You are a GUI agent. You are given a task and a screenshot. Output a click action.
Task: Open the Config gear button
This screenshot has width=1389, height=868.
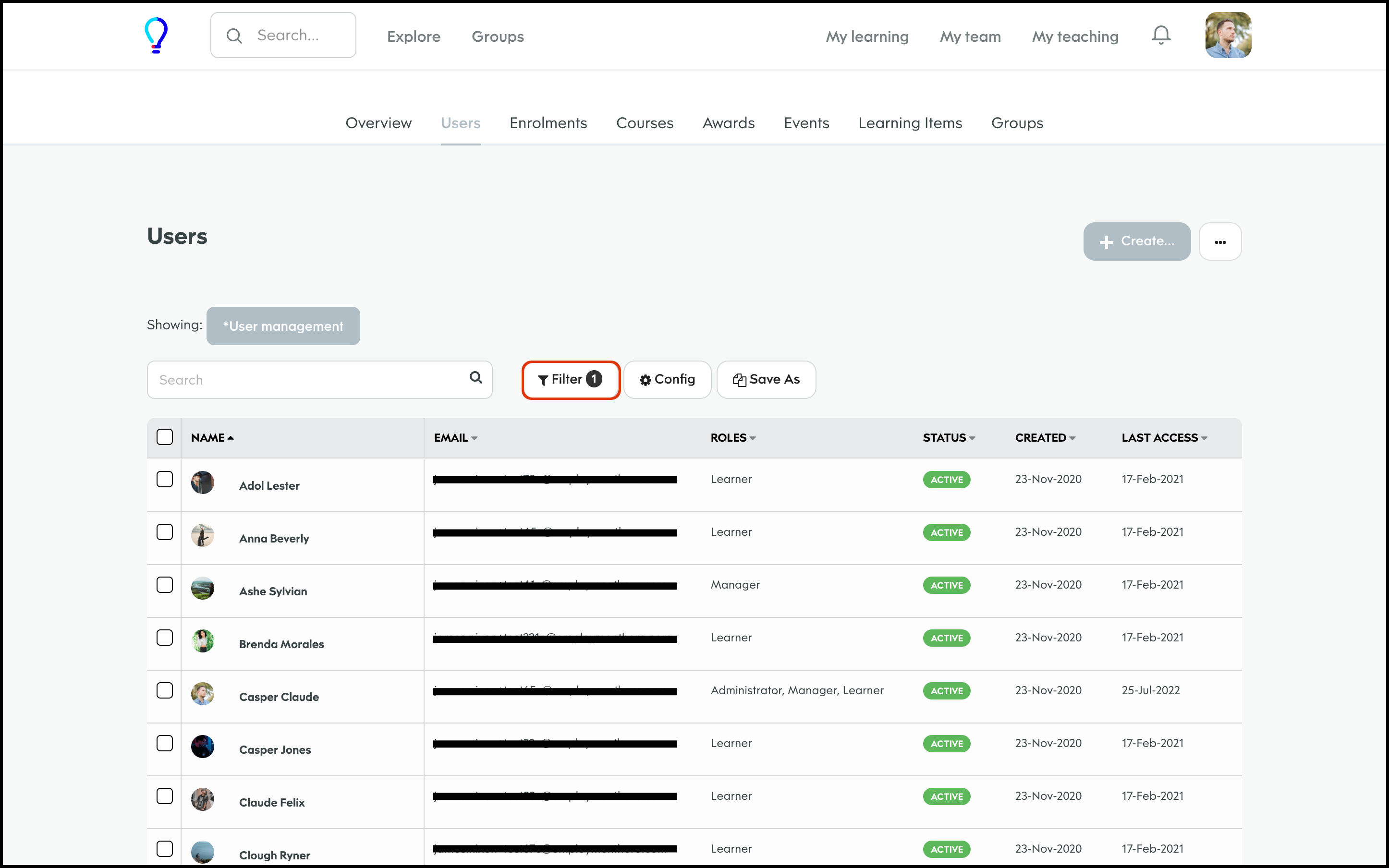(x=667, y=379)
